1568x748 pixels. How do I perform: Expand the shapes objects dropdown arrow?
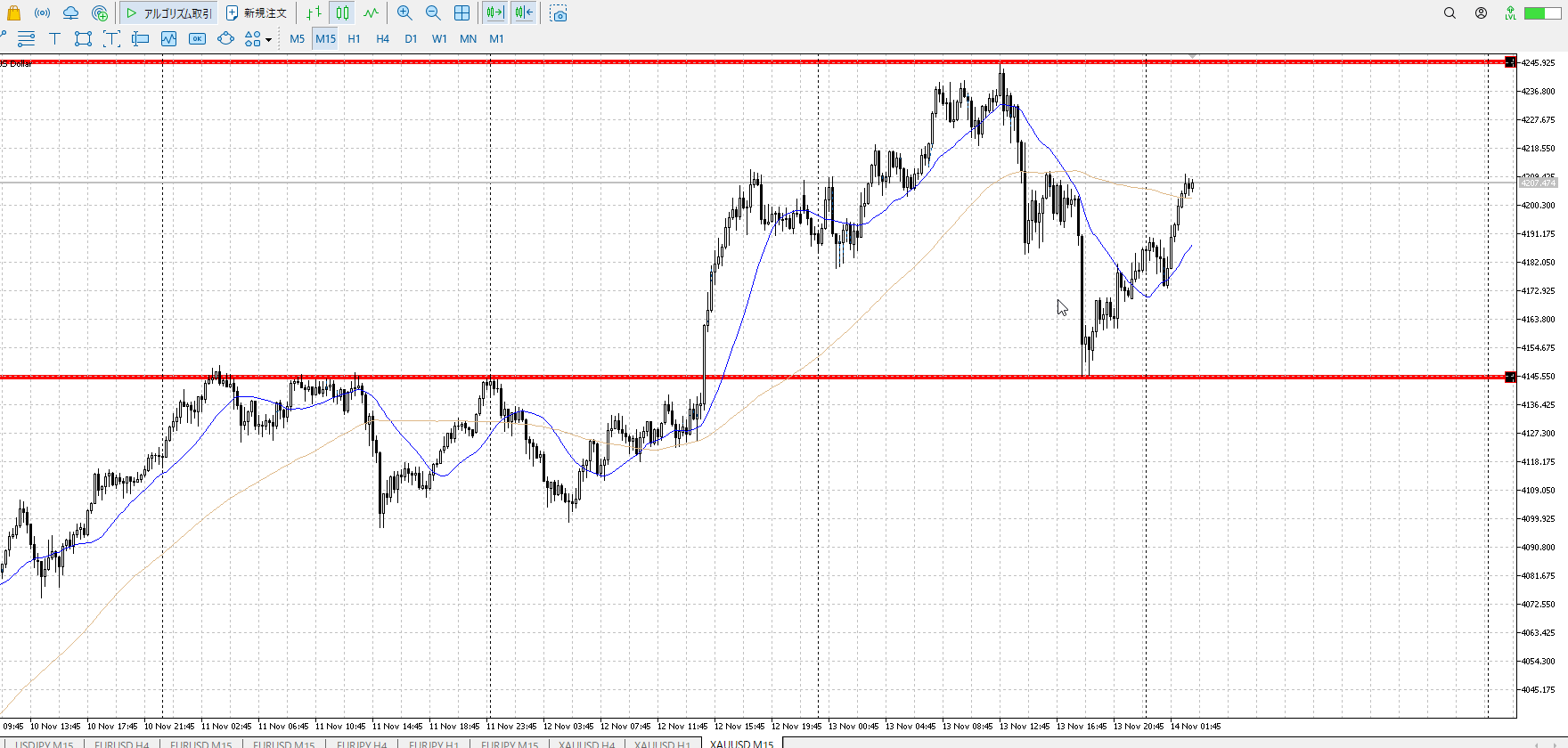268,39
